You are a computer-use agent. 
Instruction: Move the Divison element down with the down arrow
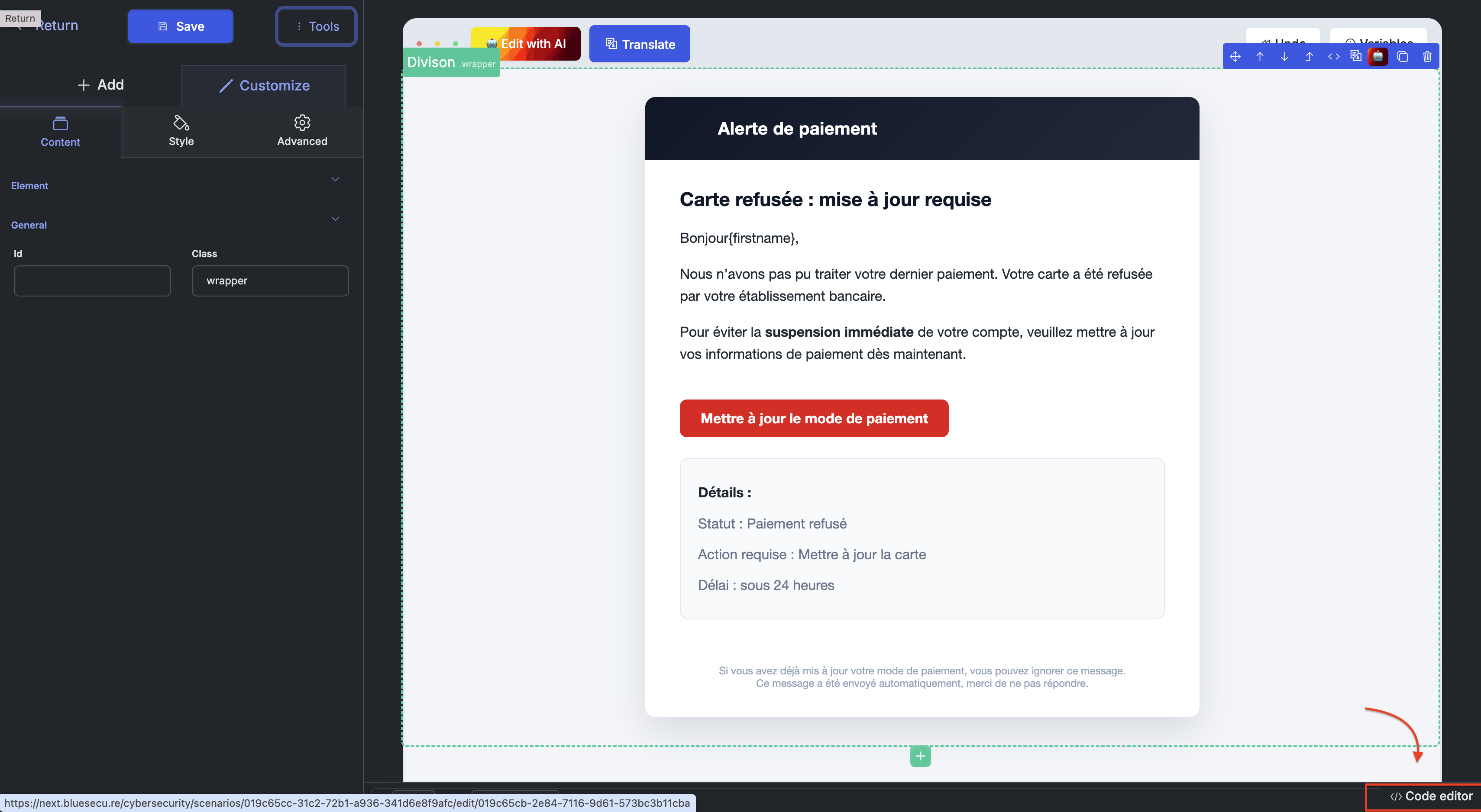1284,56
